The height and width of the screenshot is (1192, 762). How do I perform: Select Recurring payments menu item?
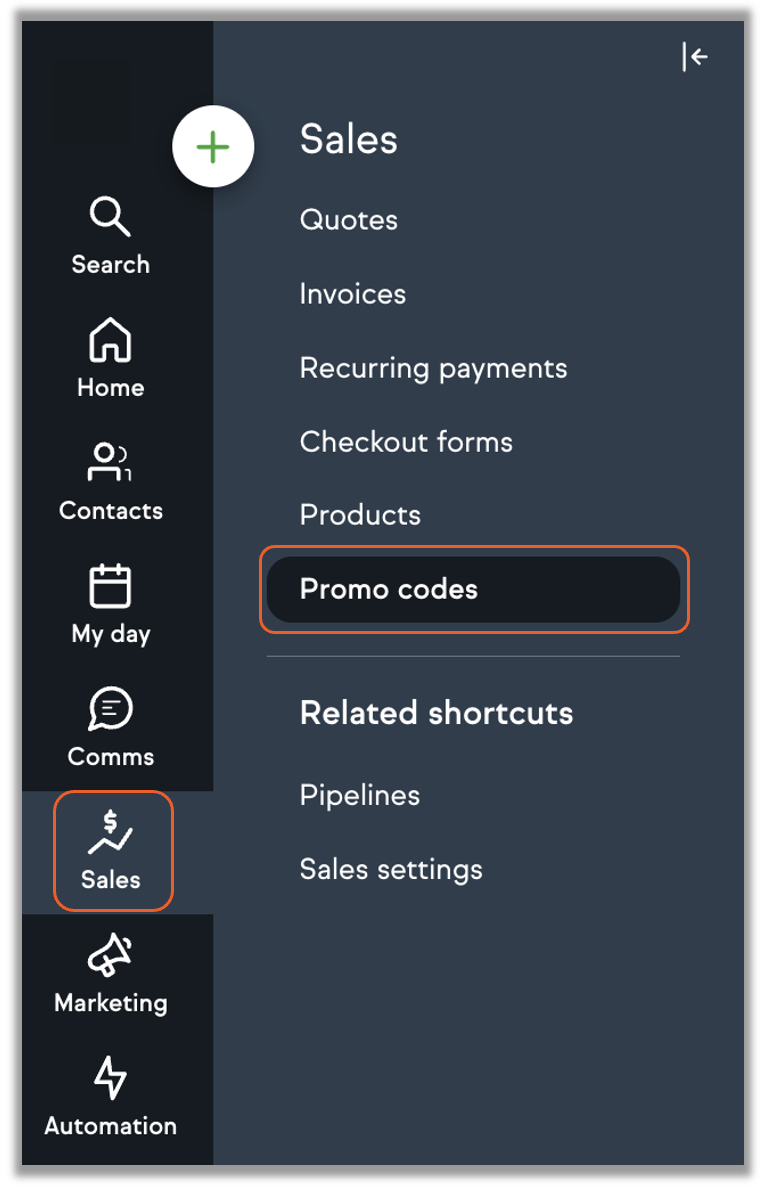click(433, 368)
